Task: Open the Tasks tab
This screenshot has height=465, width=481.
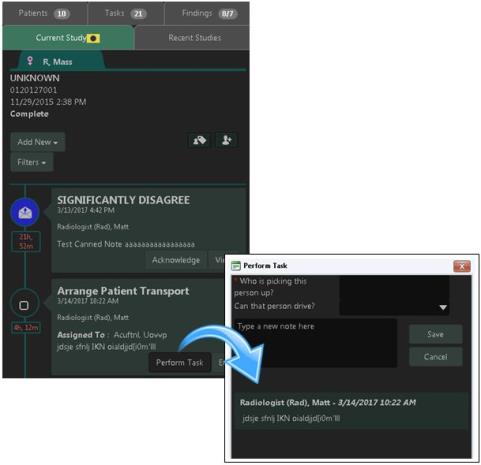Action: coord(126,13)
